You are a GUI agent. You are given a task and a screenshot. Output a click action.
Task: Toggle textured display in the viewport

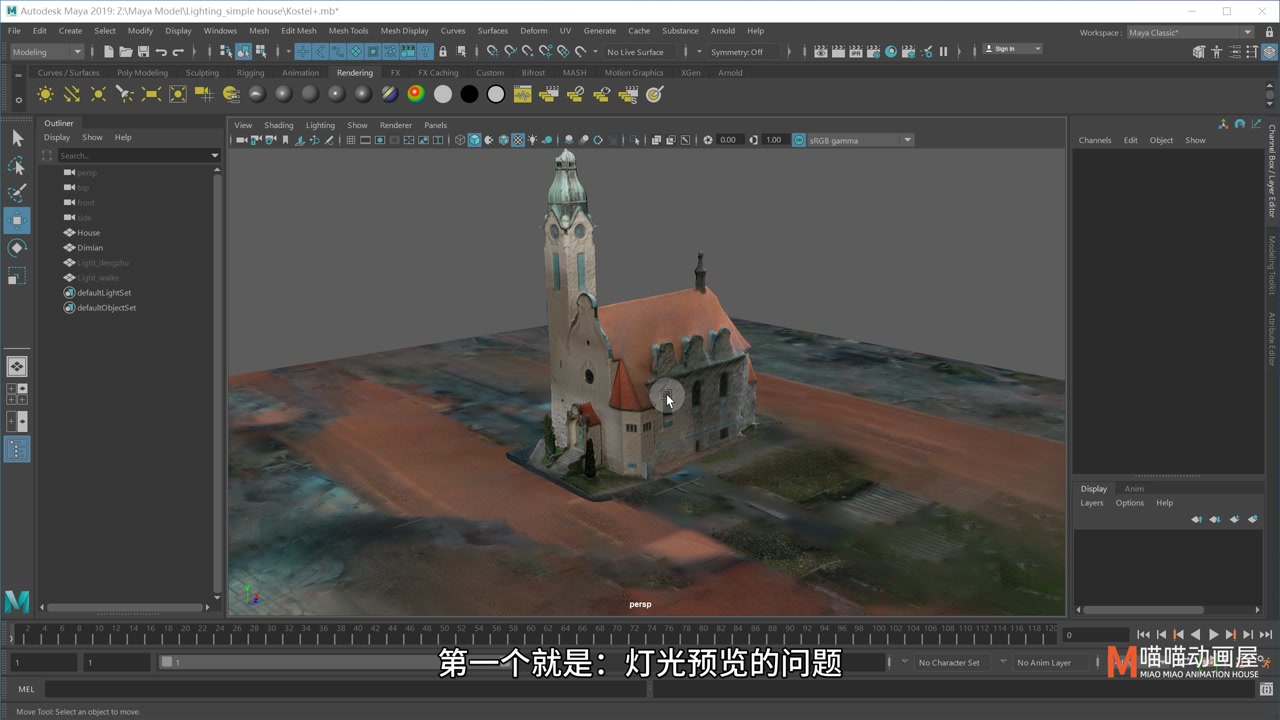518,140
